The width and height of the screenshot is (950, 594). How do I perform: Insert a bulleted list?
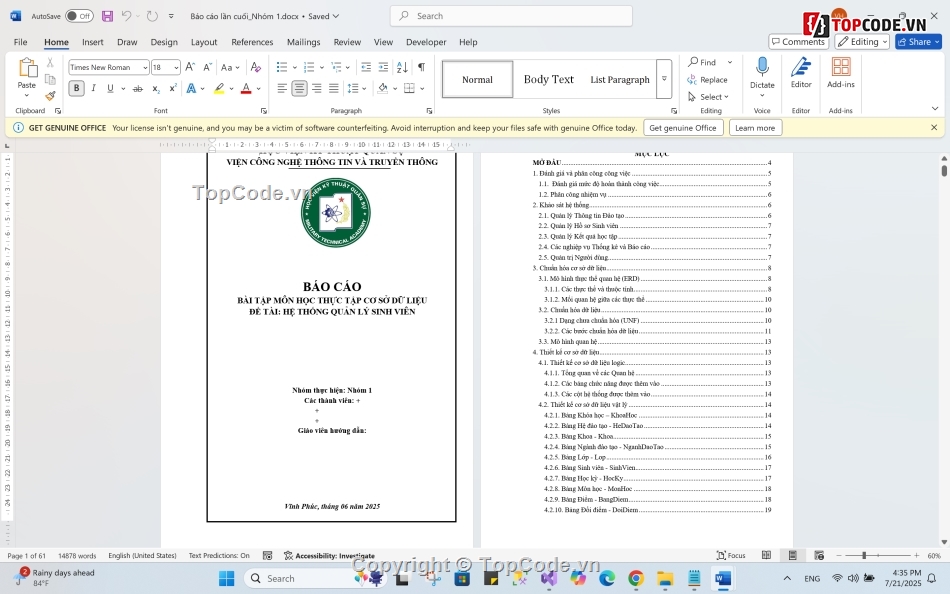point(282,67)
